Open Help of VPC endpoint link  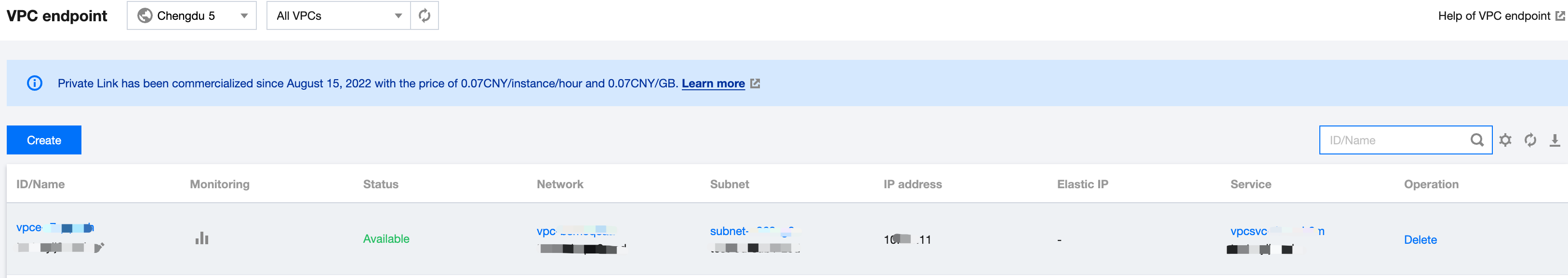coord(1494,16)
